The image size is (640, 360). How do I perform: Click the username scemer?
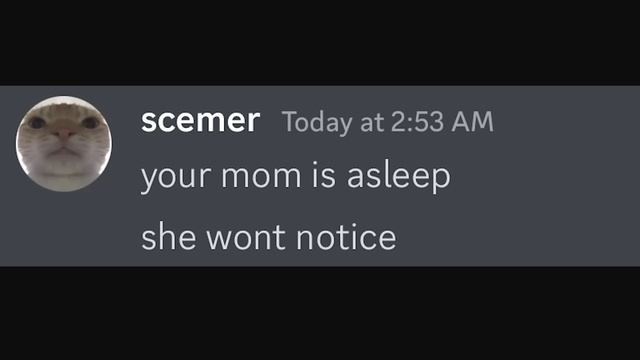[x=200, y=121]
